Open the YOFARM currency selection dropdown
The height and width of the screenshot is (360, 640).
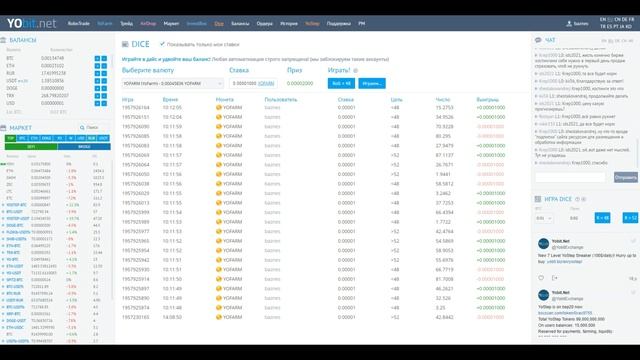click(x=173, y=83)
